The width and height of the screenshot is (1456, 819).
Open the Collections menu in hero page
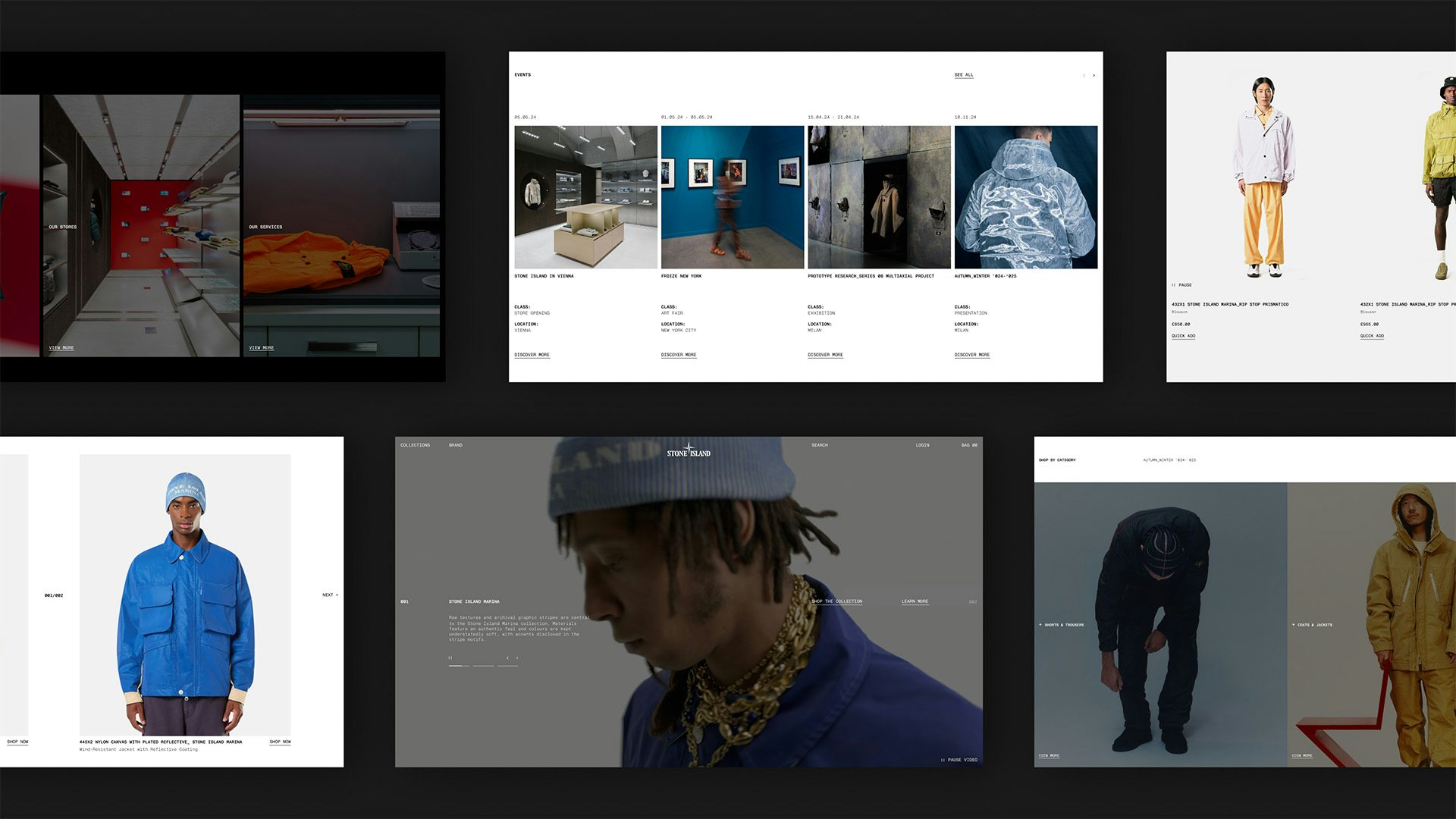pos(415,445)
